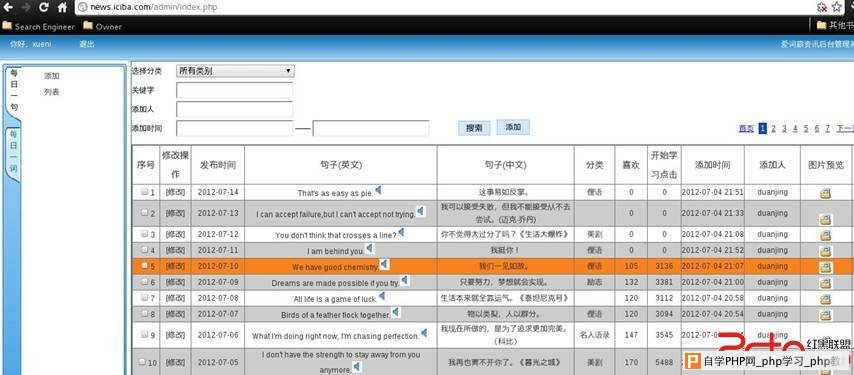Click the 搜索 search button
Screen dimensions: 854x375
474,128
